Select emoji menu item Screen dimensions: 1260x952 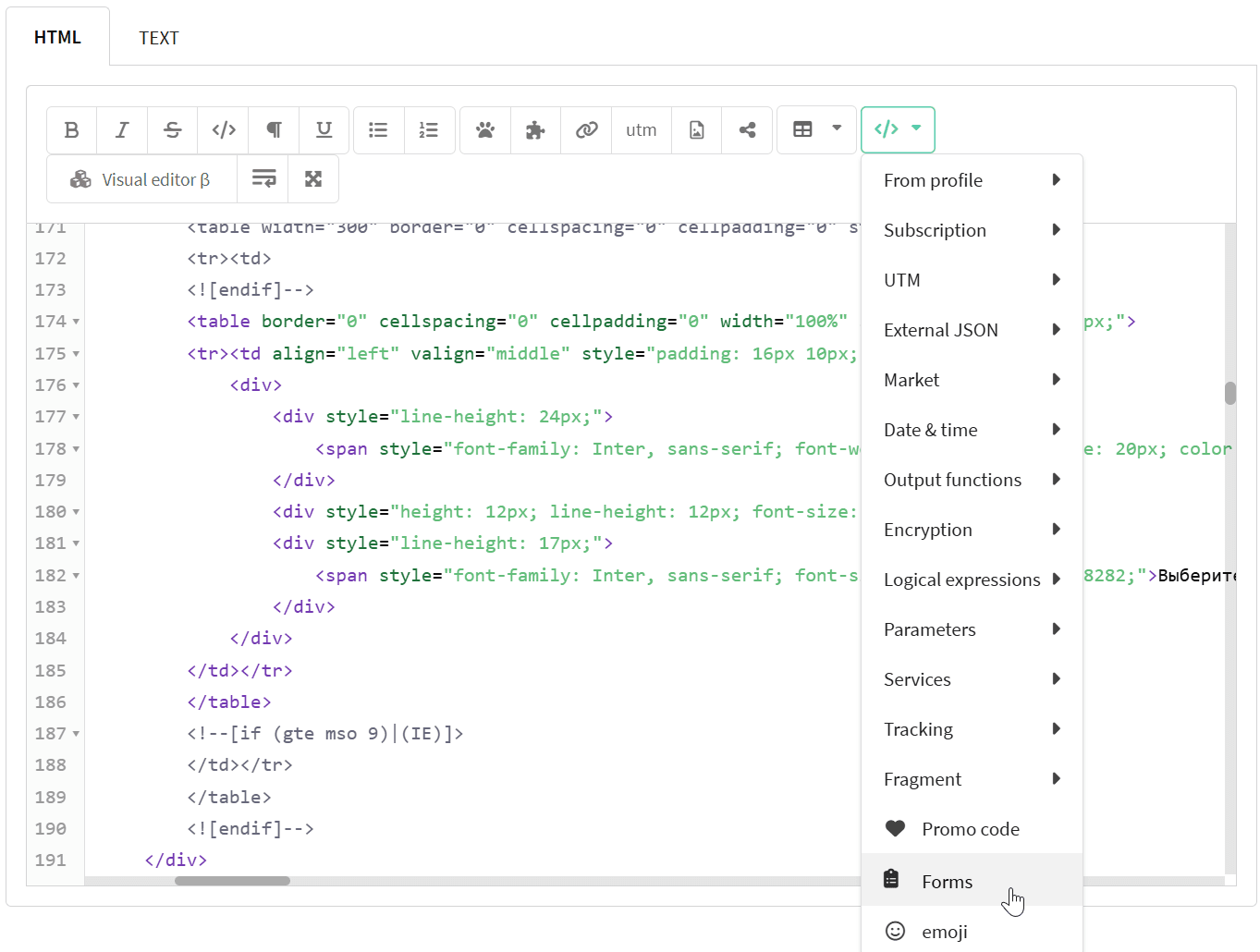coord(972,931)
